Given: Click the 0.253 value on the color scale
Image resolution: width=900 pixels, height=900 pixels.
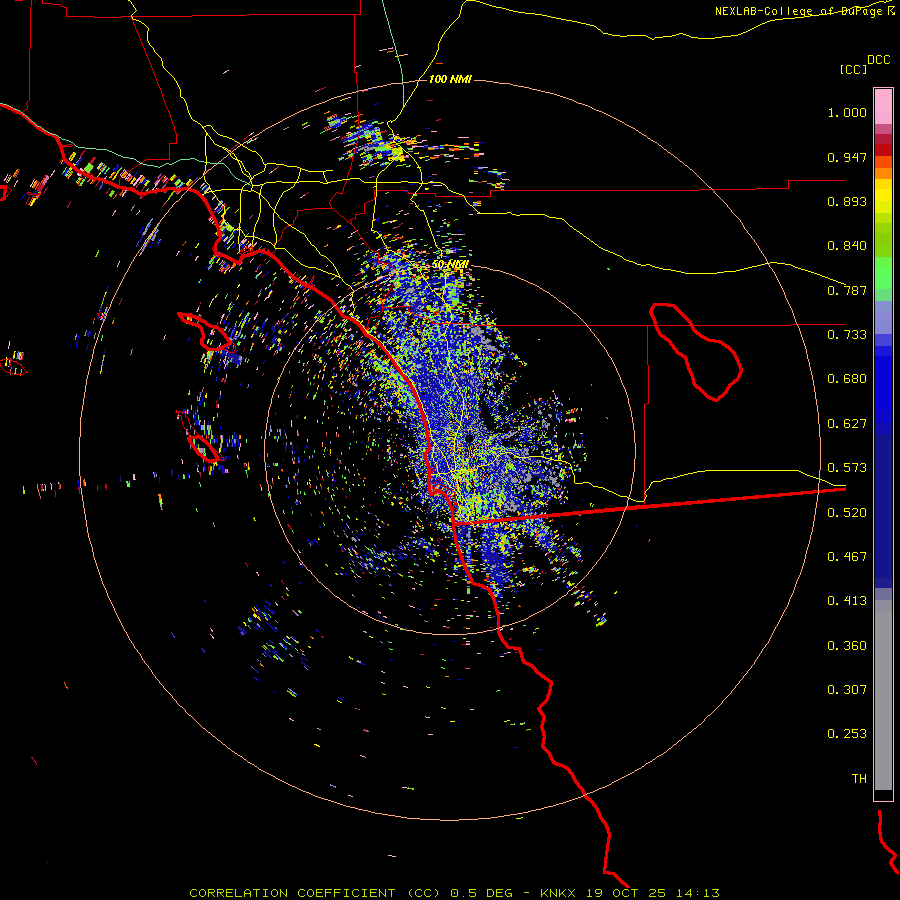Looking at the screenshot, I should coord(847,734).
